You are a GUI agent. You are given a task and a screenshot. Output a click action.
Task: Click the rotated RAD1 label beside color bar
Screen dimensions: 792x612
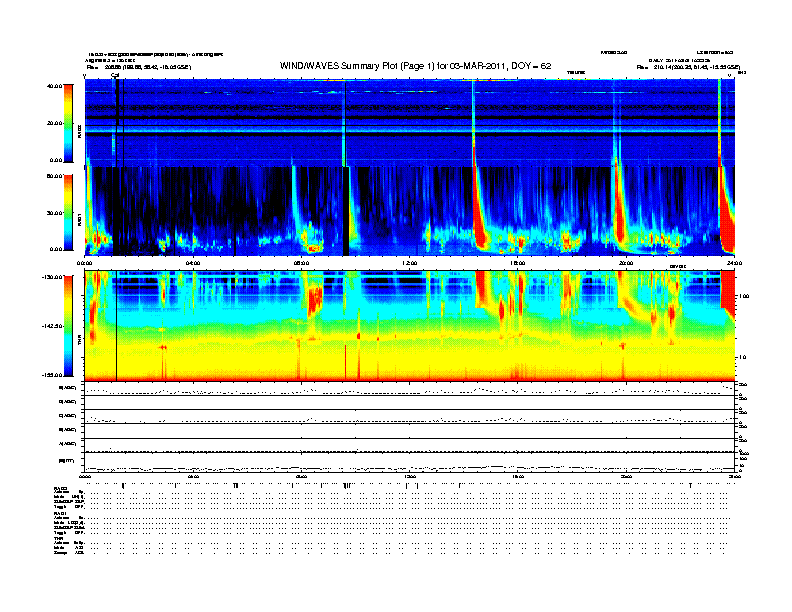click(x=79, y=220)
